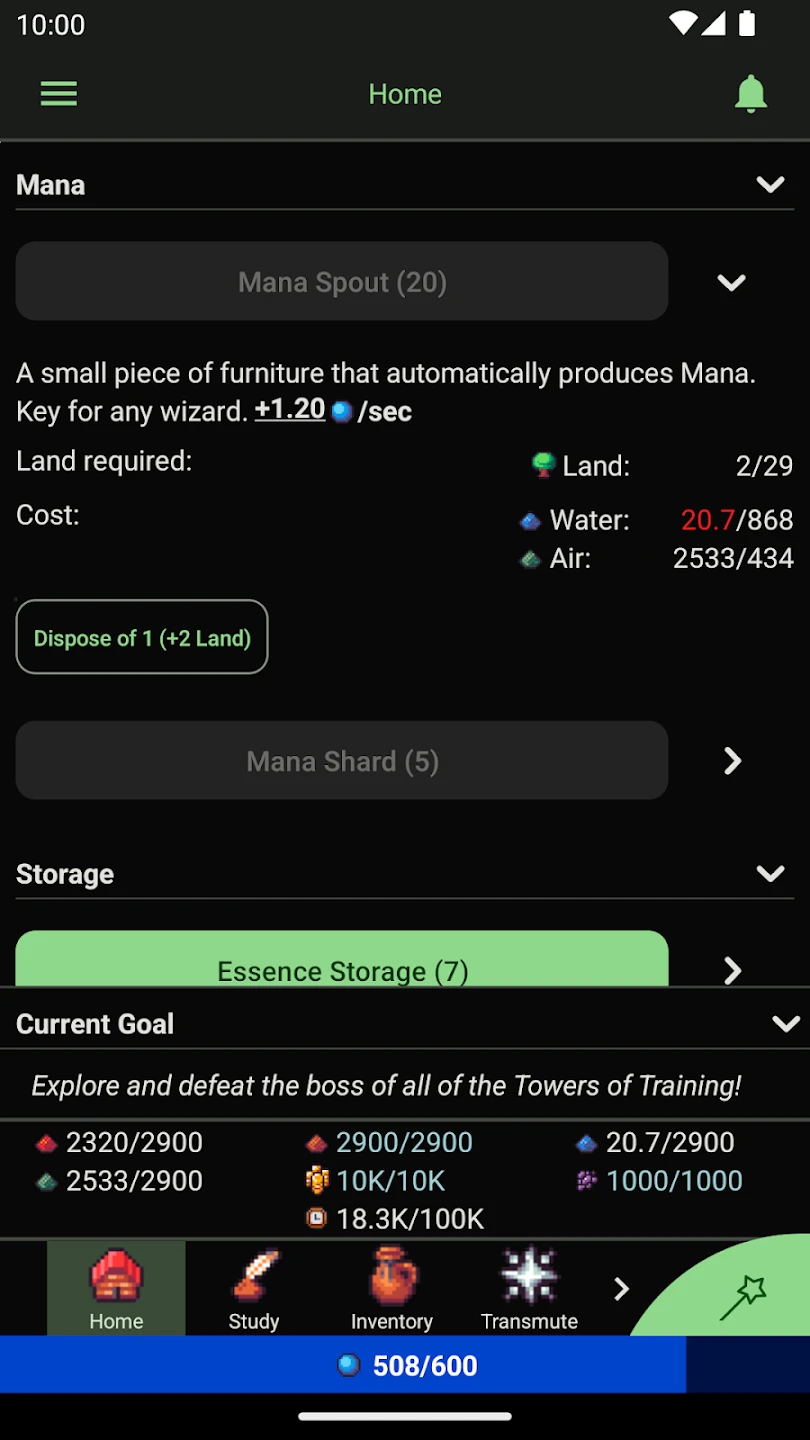The width and height of the screenshot is (810, 1440).
Task: Tap the magic wand cast button
Action: pos(743,1298)
